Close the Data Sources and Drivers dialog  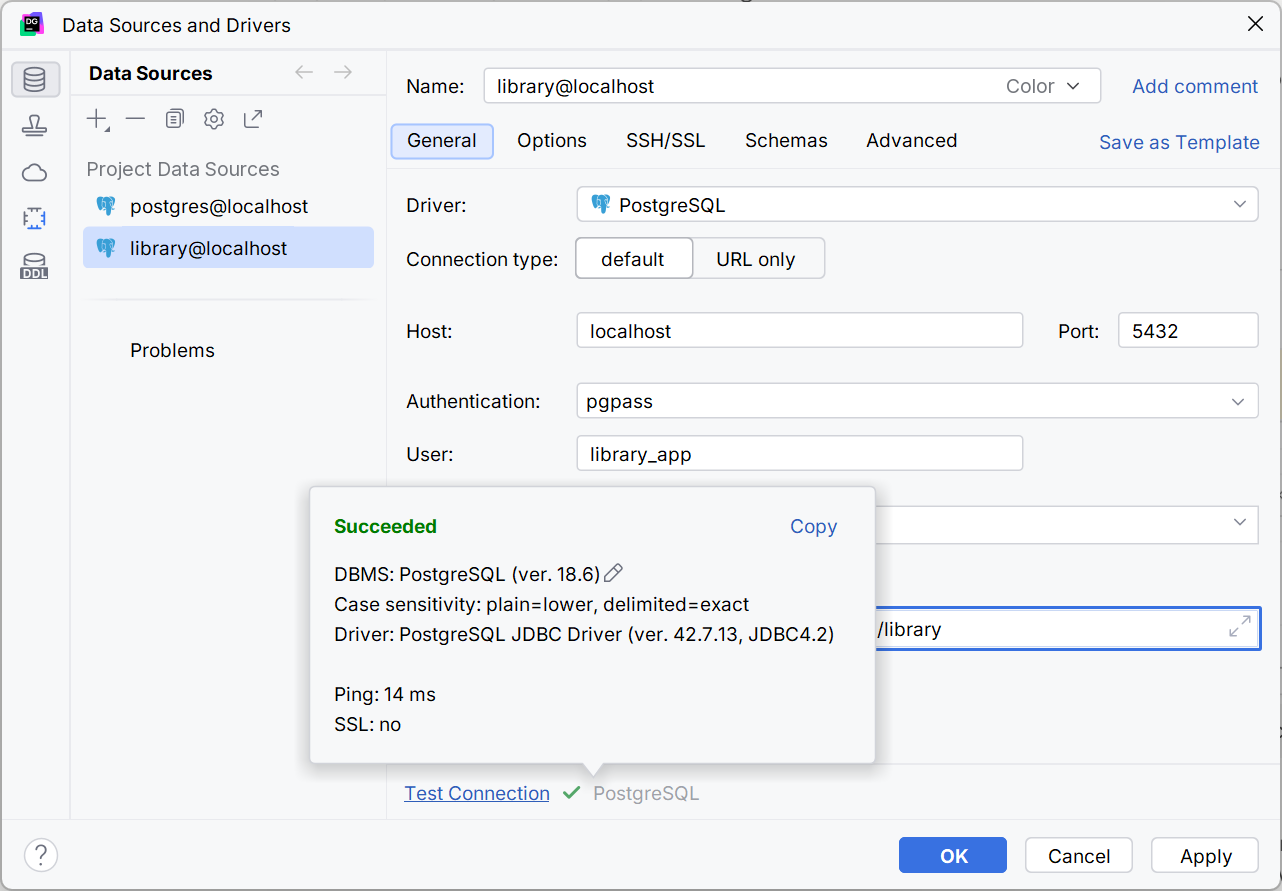(1255, 24)
